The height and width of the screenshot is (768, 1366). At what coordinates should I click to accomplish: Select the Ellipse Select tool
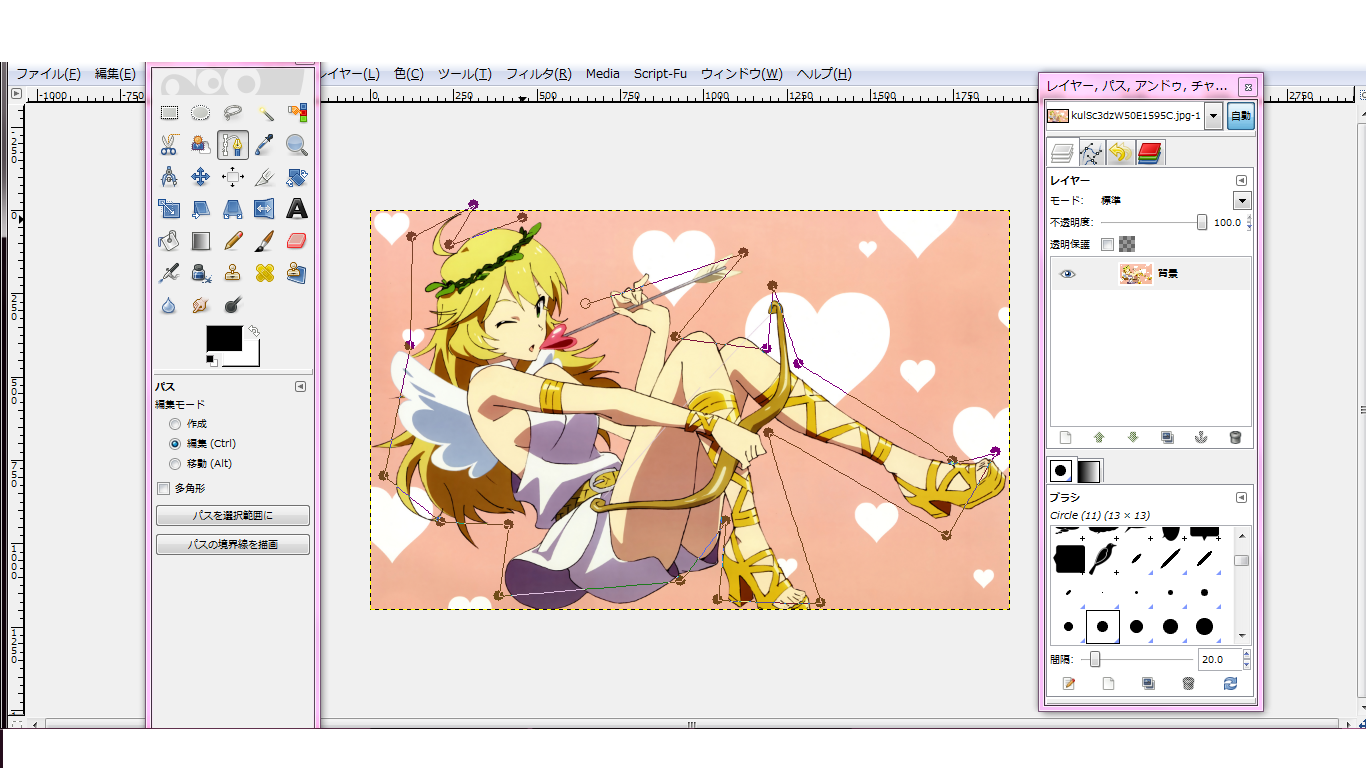coord(201,113)
